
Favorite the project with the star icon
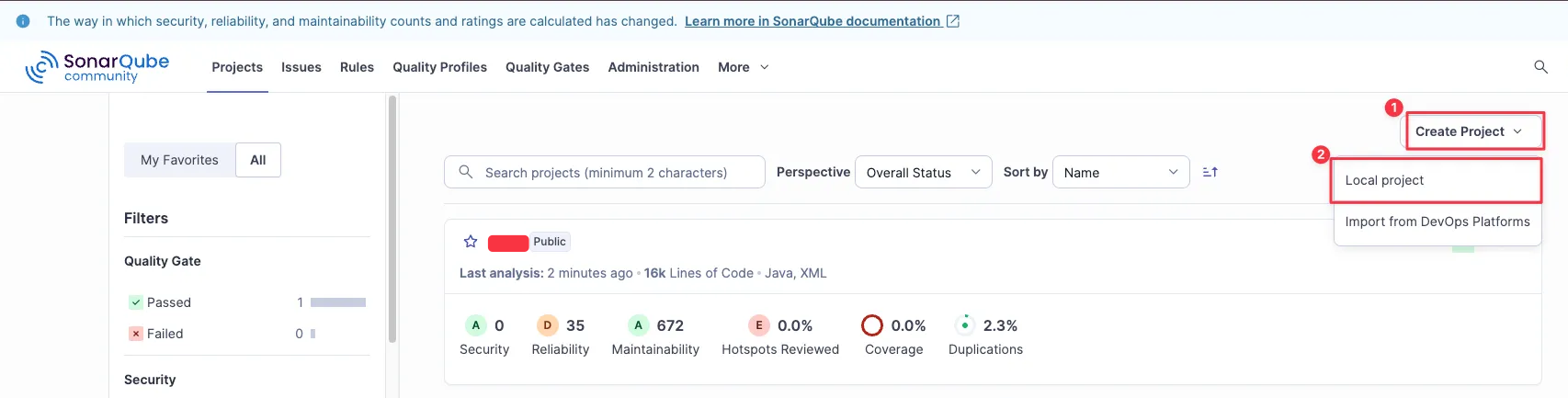pyautogui.click(x=471, y=242)
